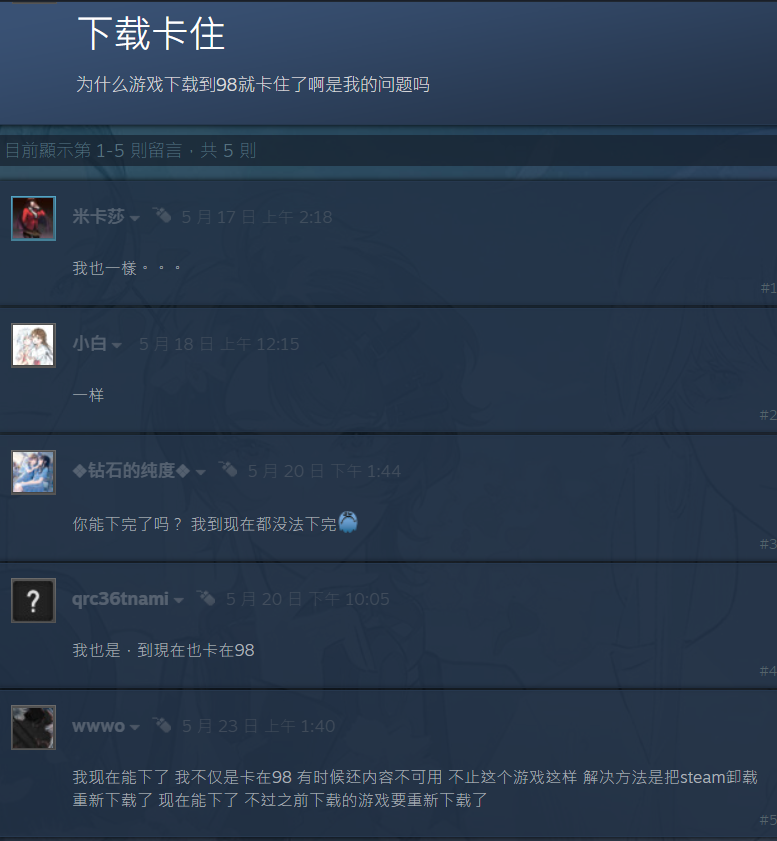Click the blue crying emoticon in comment three
Image resolution: width=777 pixels, height=841 pixels.
tap(348, 522)
